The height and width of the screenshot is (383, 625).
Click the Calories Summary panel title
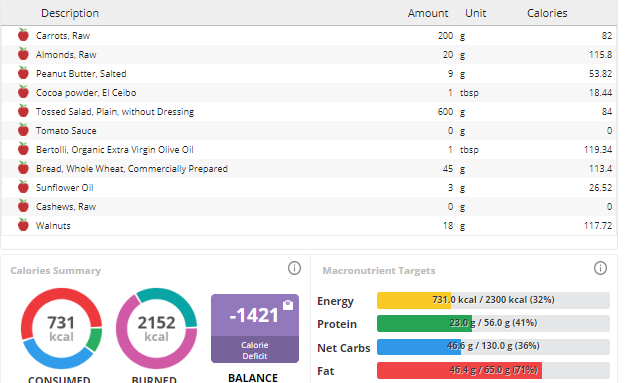coord(56,271)
